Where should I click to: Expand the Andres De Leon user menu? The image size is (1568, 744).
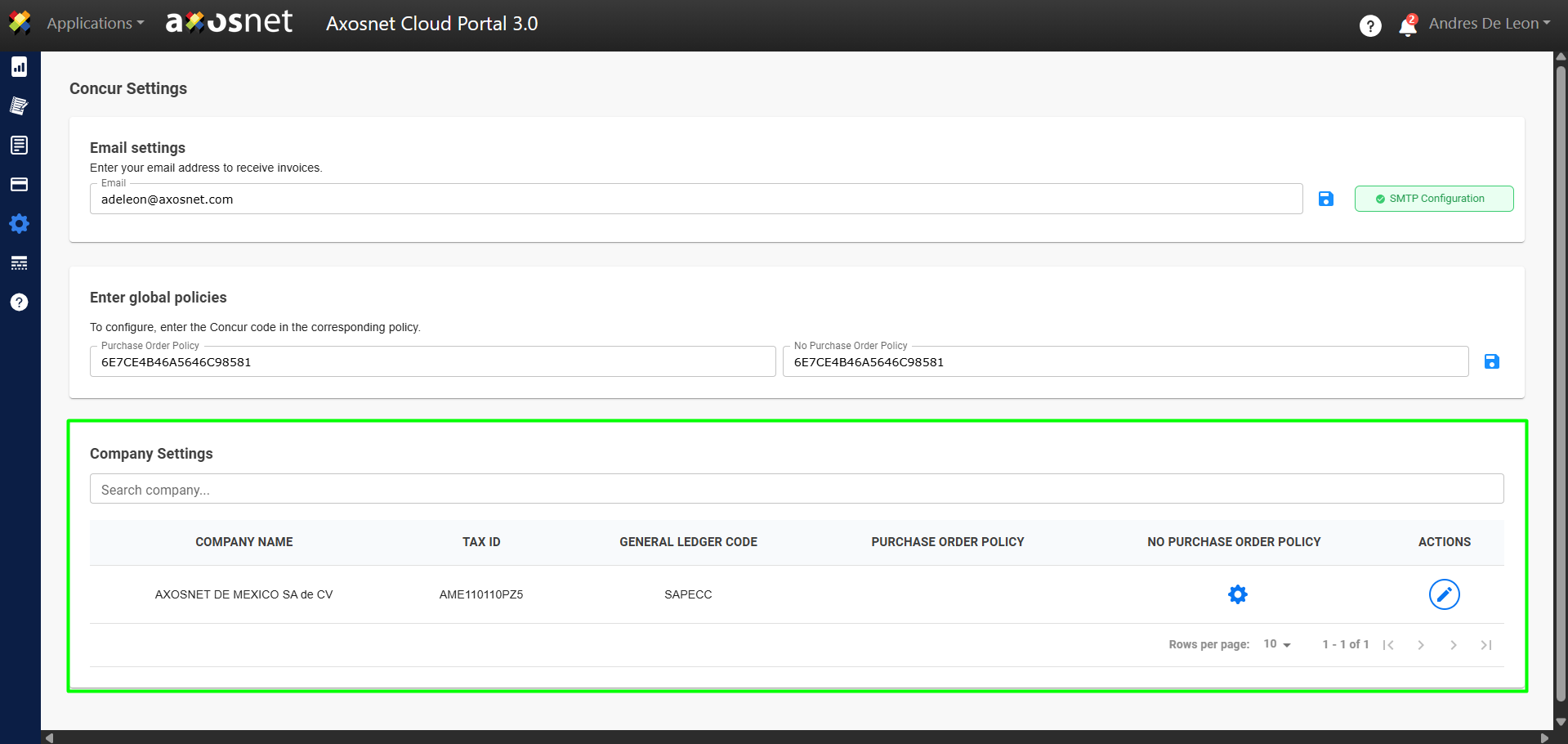click(x=1490, y=24)
